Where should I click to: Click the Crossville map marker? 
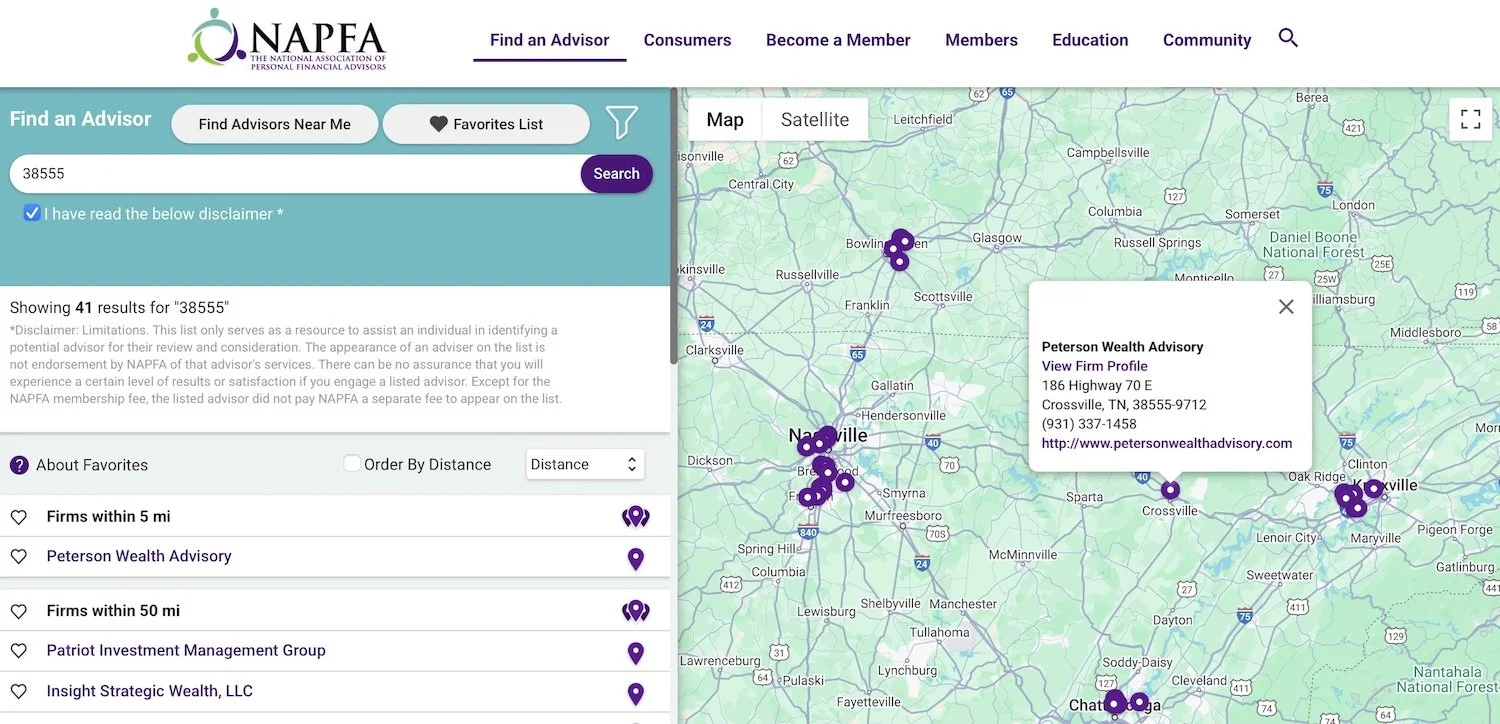[1170, 490]
